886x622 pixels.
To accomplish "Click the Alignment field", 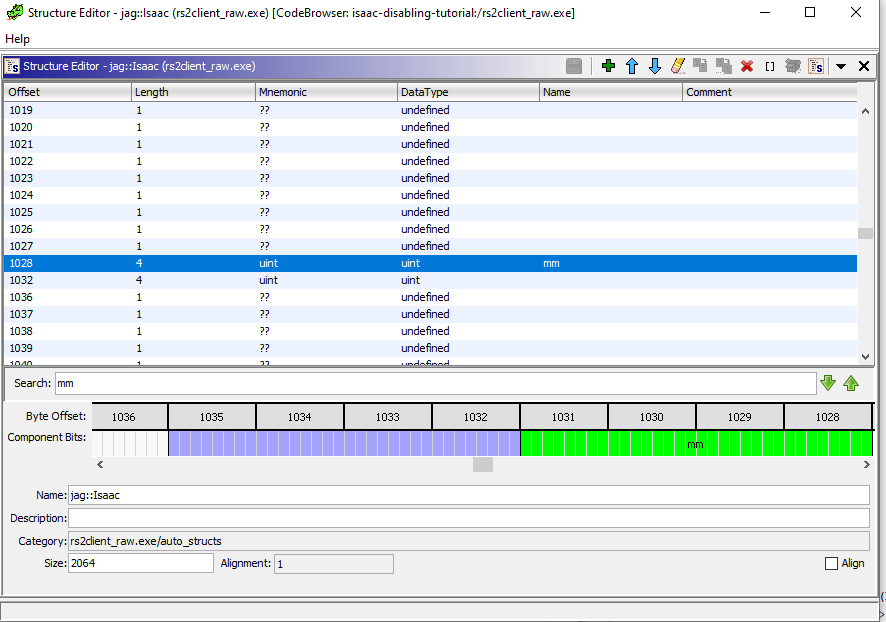I will pos(333,564).
